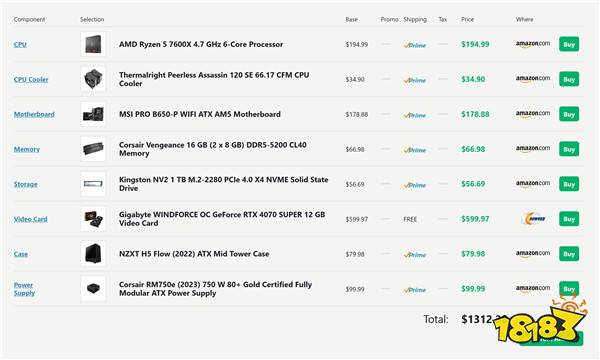Click the Amazon logo in the Memory row
Screen dimensions: 600x360
pos(533,148)
